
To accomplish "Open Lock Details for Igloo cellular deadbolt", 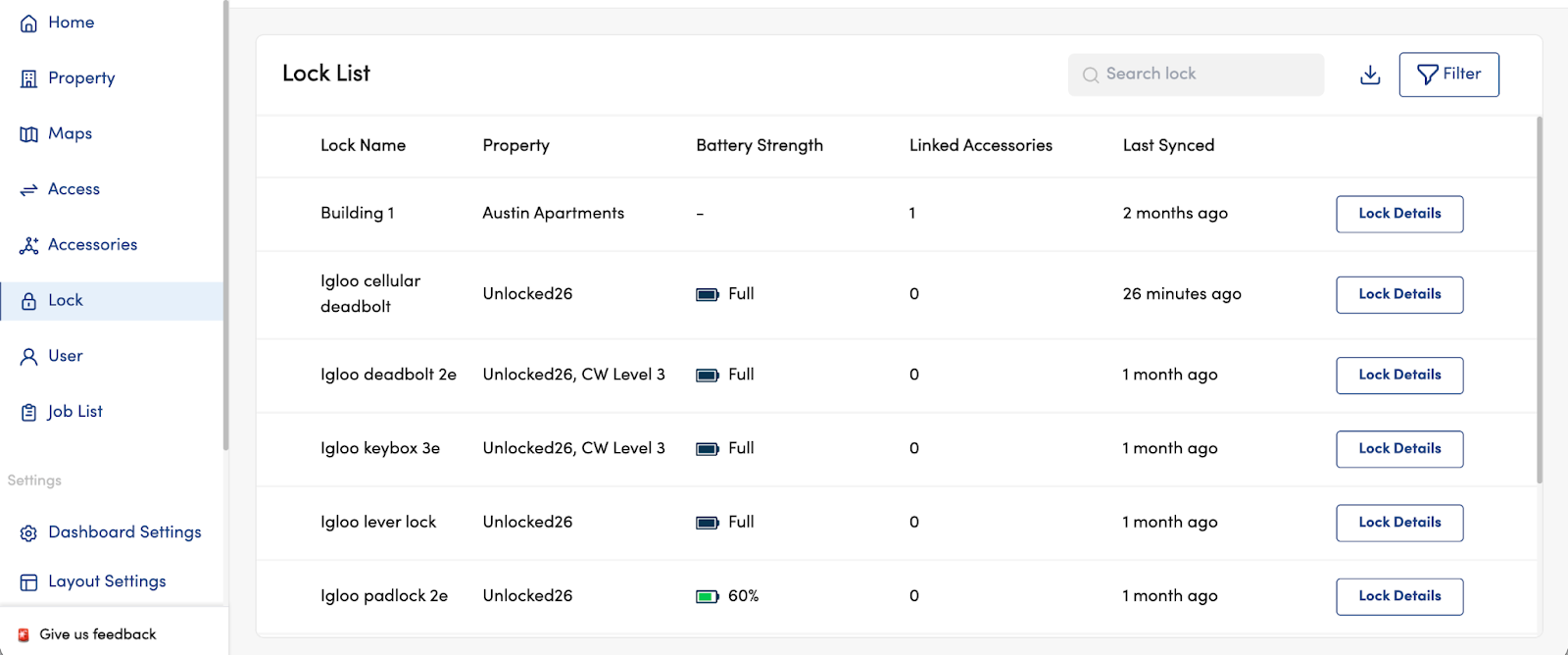I will click(x=1398, y=294).
